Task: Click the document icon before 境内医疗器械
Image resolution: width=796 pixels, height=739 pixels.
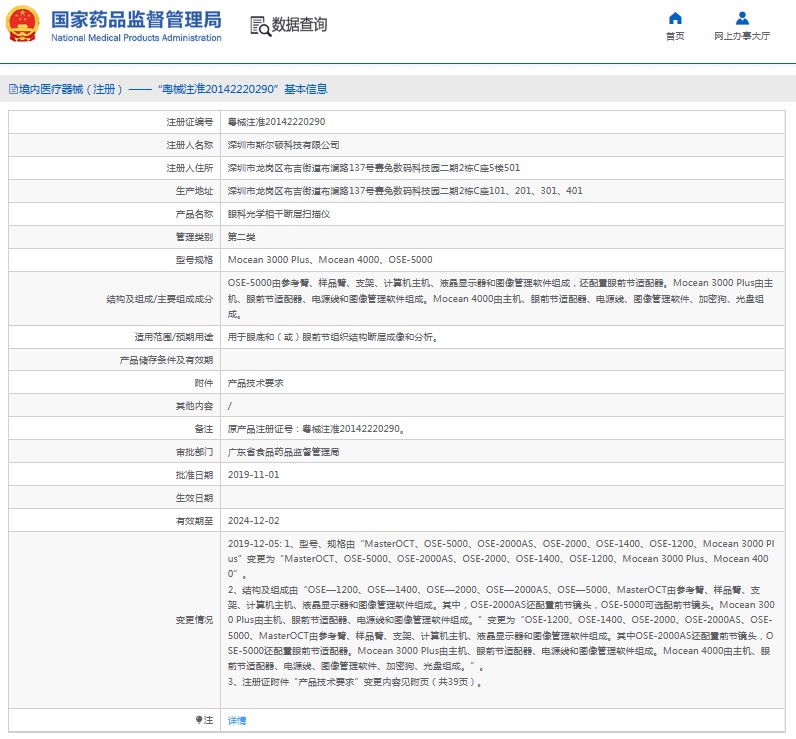Action: (12, 89)
